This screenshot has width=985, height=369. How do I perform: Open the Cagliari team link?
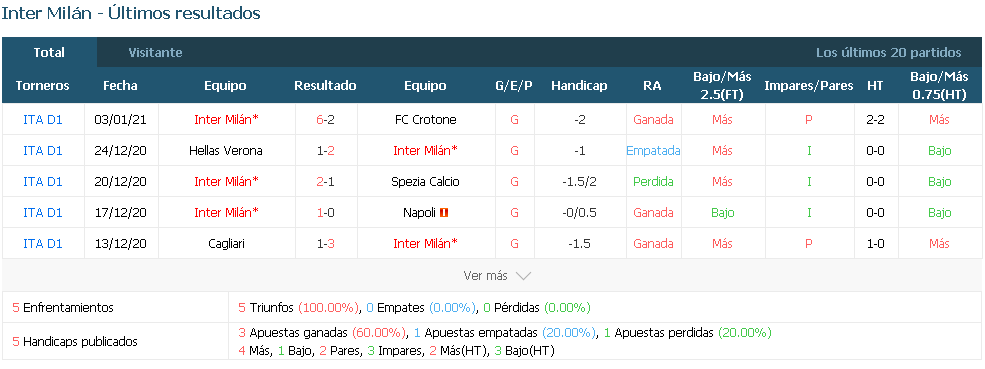point(226,244)
